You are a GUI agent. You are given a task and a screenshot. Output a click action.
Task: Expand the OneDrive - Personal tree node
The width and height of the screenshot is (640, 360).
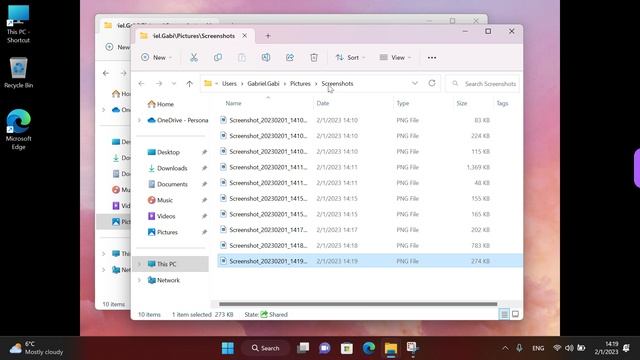point(139,120)
